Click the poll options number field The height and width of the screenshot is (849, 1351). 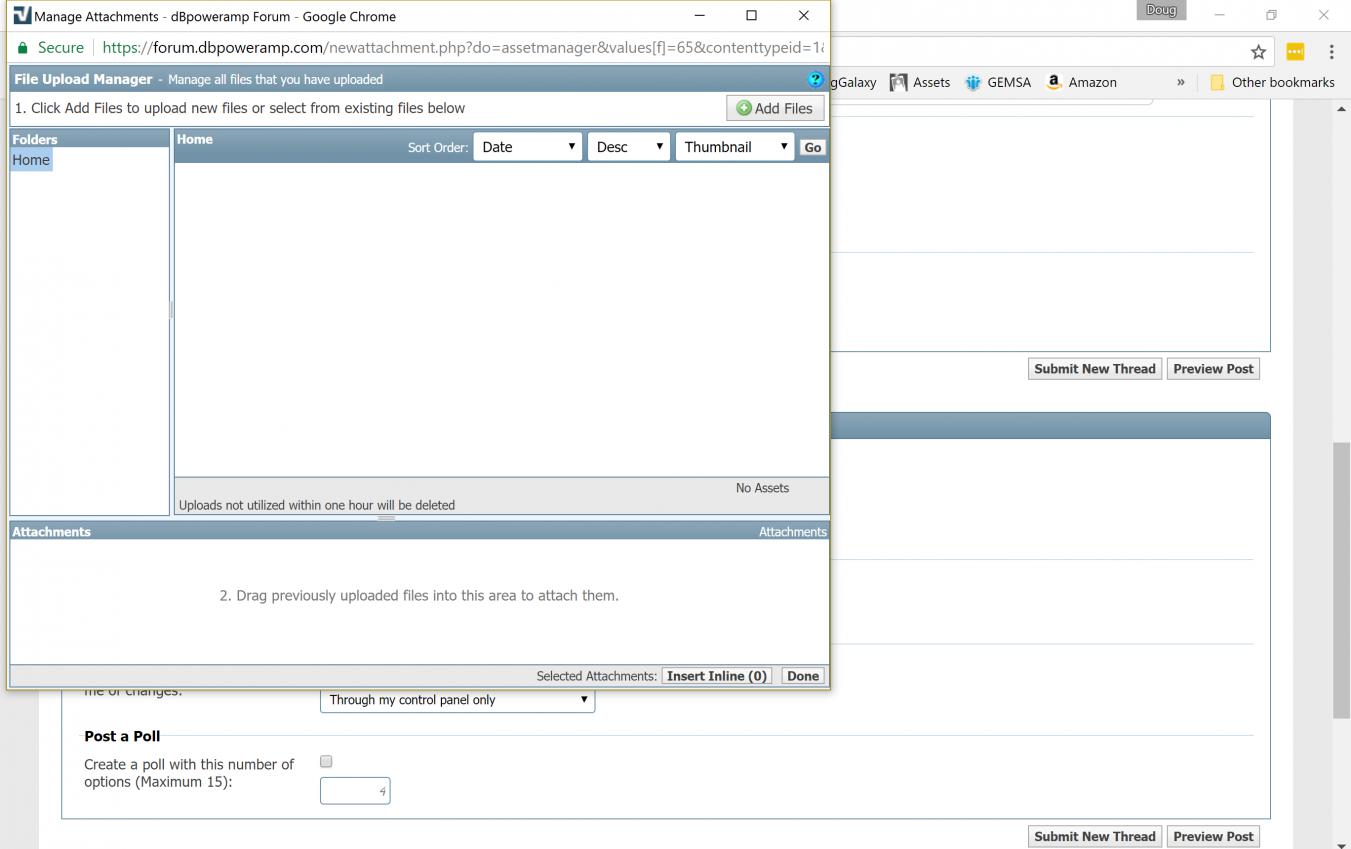click(x=354, y=791)
